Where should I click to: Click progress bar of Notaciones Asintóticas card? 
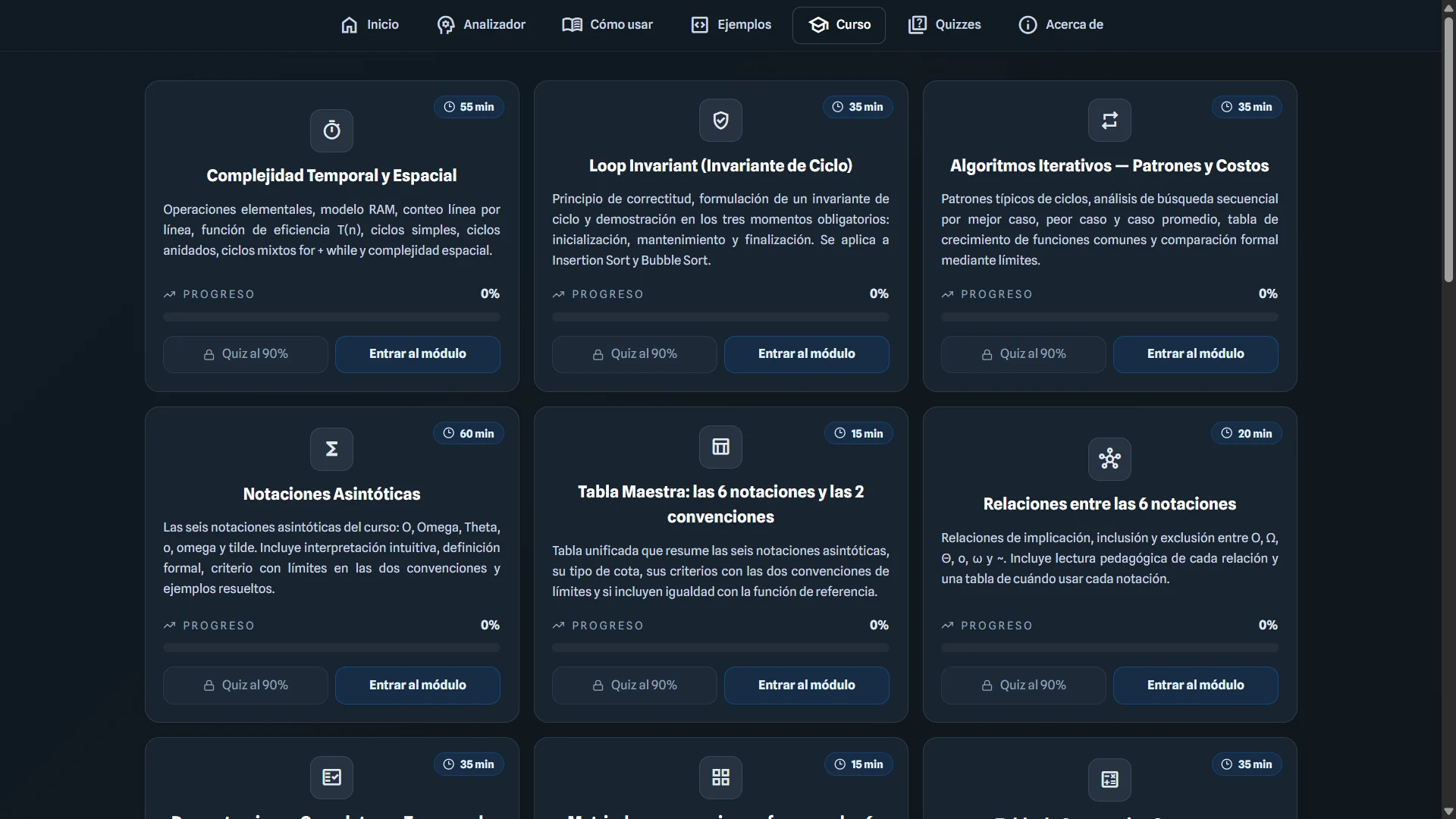point(331,648)
